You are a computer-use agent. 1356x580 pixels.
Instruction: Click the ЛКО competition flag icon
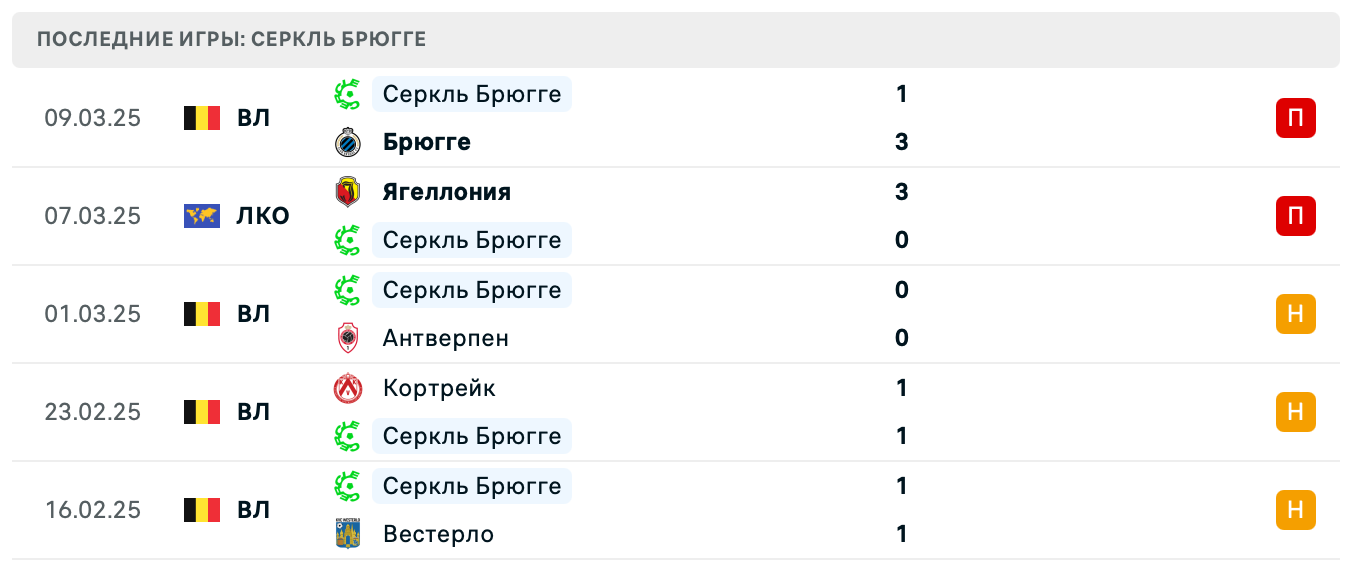[x=201, y=215]
